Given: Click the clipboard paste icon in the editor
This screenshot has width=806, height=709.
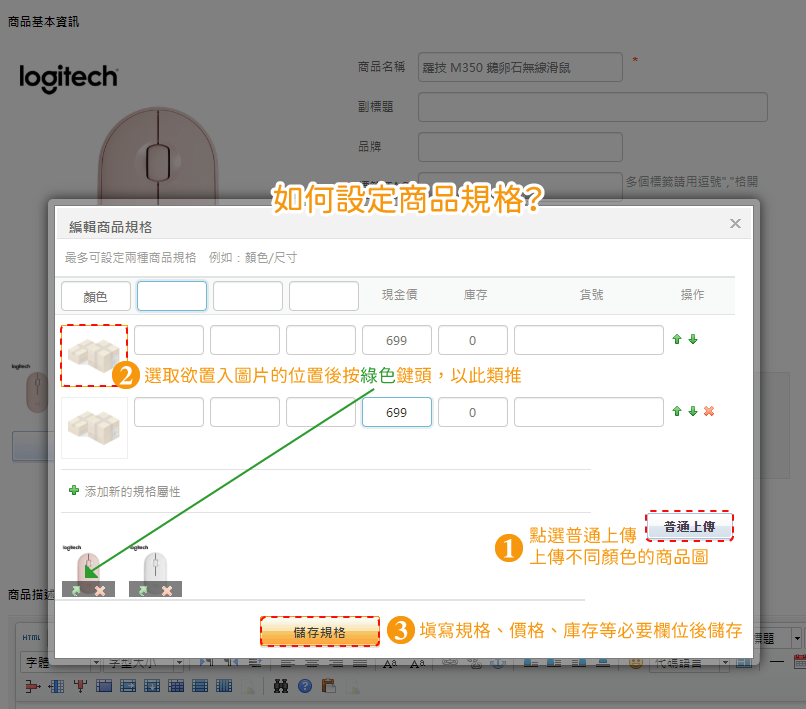Looking at the screenshot, I should point(328,686).
